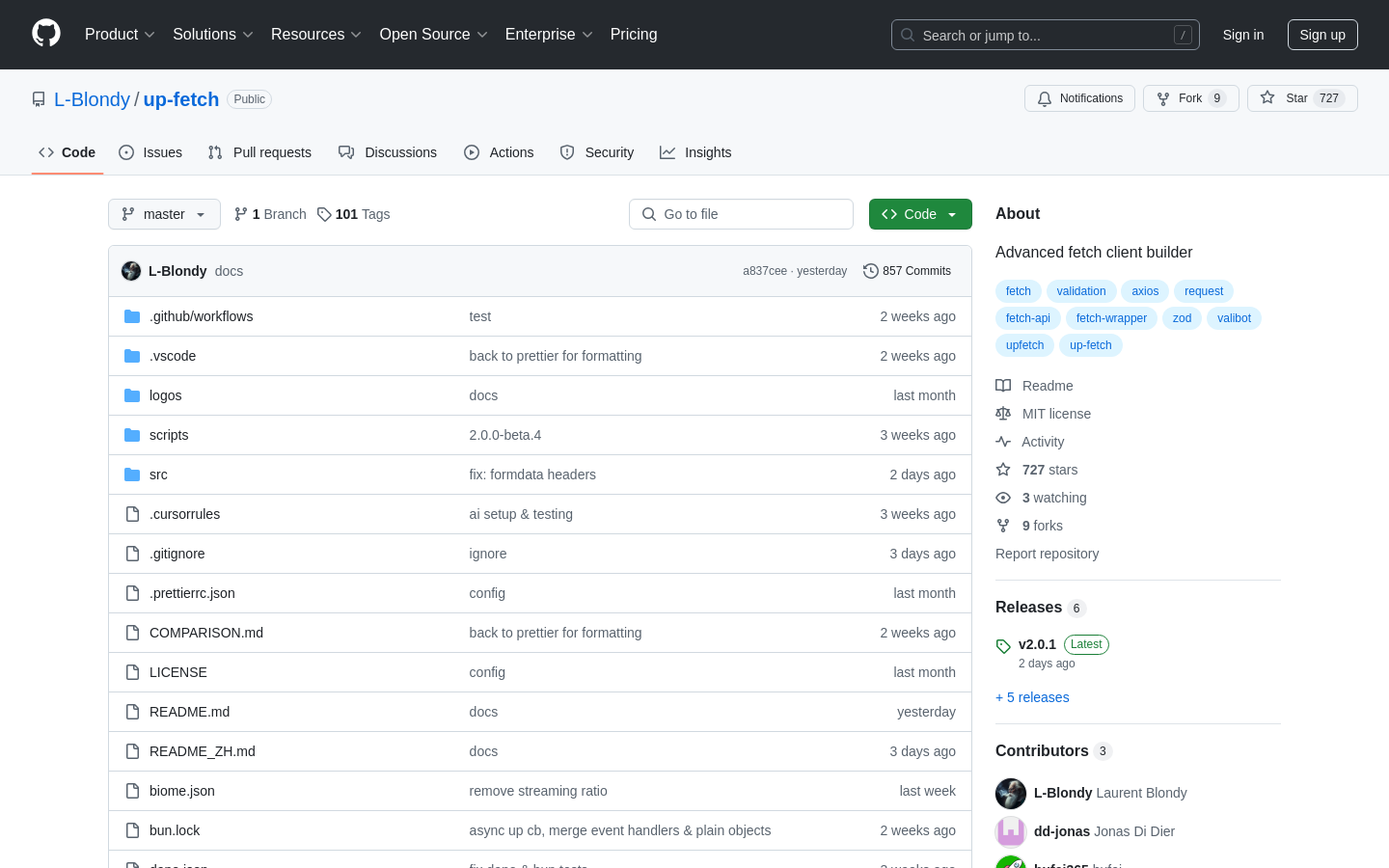Switch to the Issues tab
This screenshot has width=1389, height=868.
pyautogui.click(x=150, y=152)
